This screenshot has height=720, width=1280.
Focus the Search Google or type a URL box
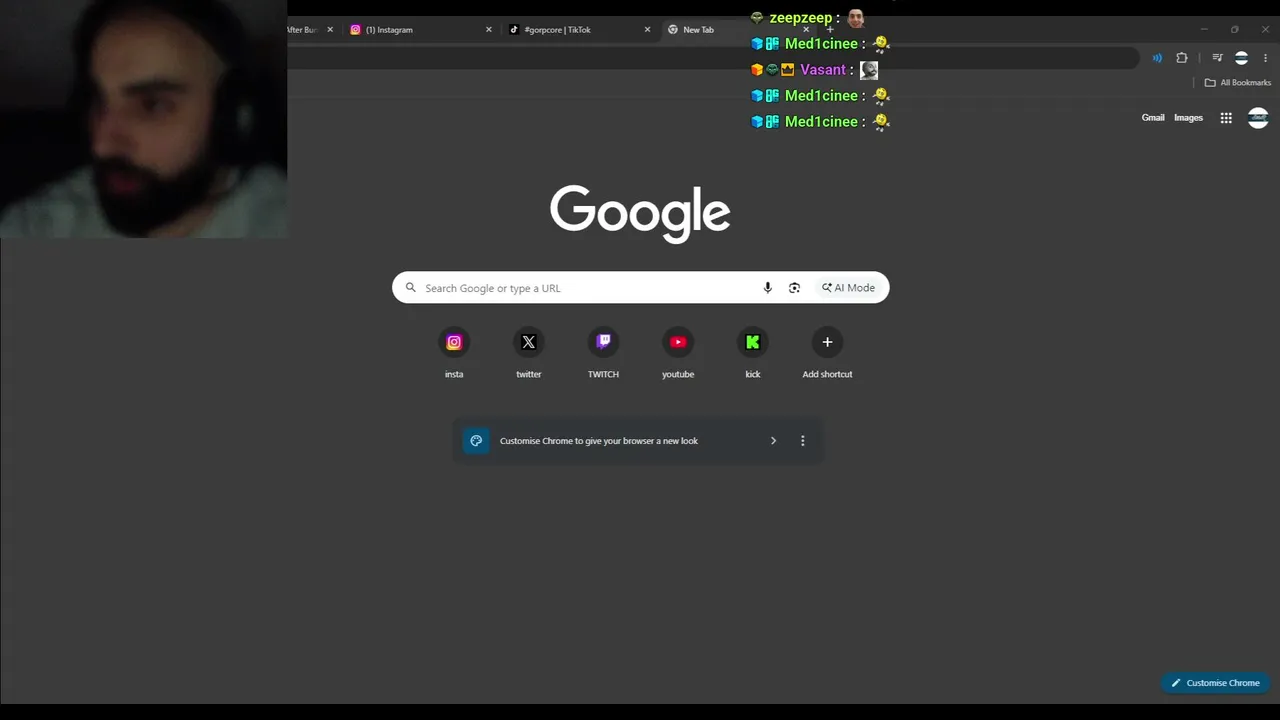640,288
